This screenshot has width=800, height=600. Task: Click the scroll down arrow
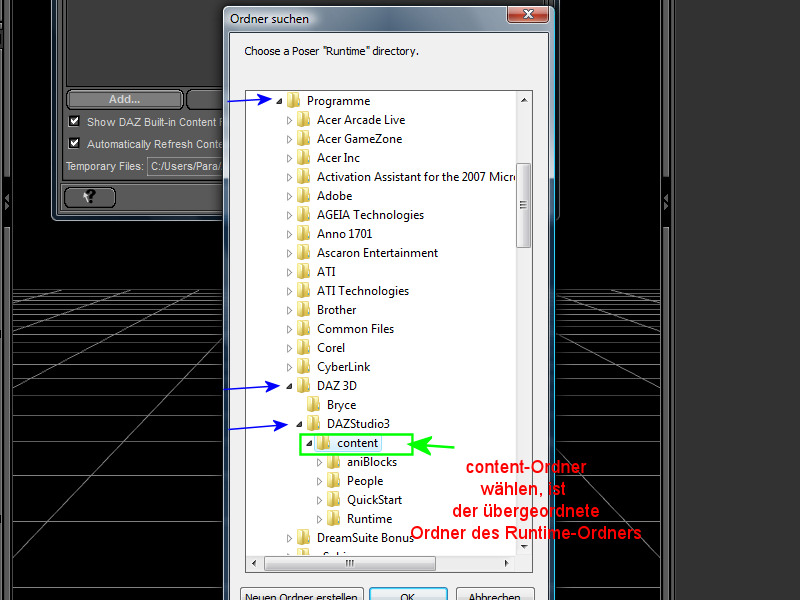(x=524, y=547)
